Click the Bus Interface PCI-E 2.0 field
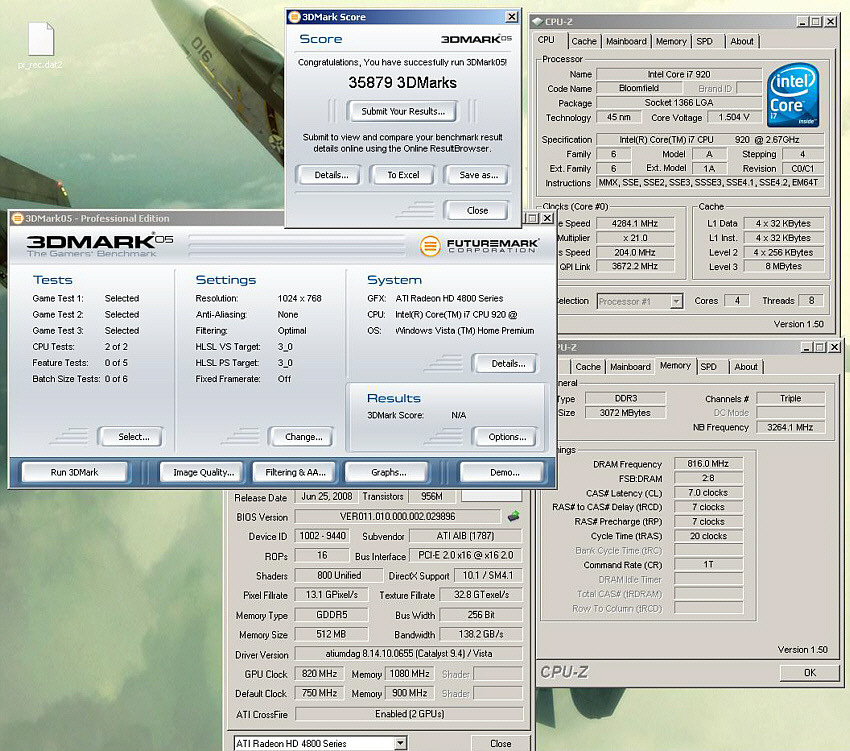850x751 pixels. pos(466,555)
